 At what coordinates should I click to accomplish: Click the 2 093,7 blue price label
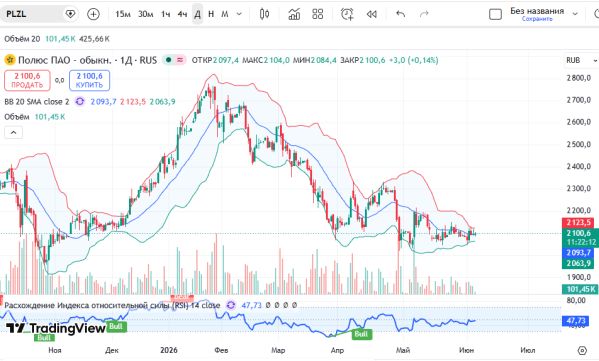(578, 253)
